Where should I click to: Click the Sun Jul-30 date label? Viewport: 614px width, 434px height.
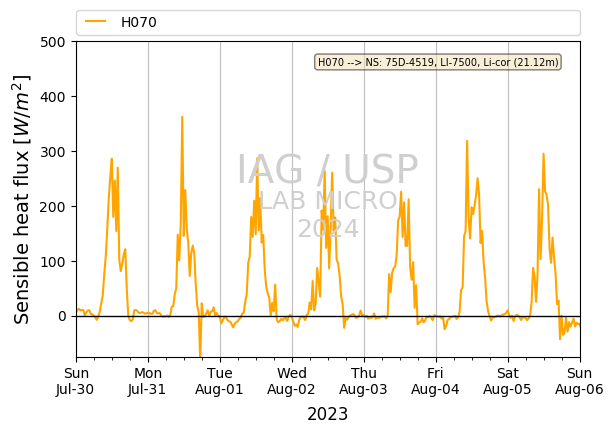(x=76, y=381)
